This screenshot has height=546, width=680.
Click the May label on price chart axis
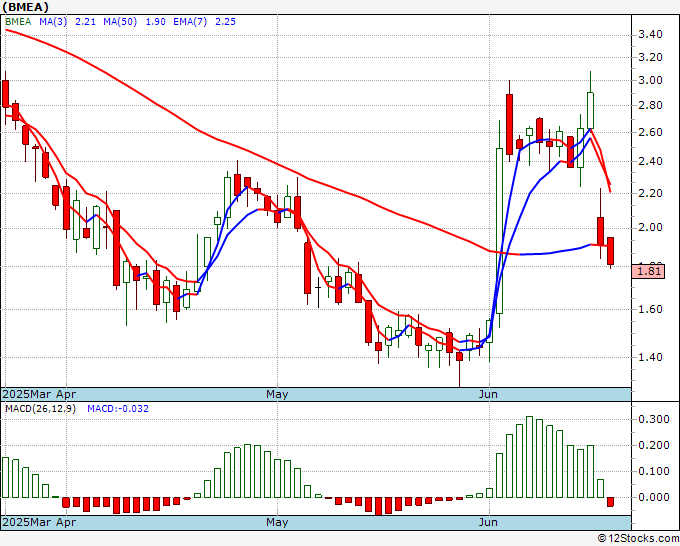click(x=277, y=394)
